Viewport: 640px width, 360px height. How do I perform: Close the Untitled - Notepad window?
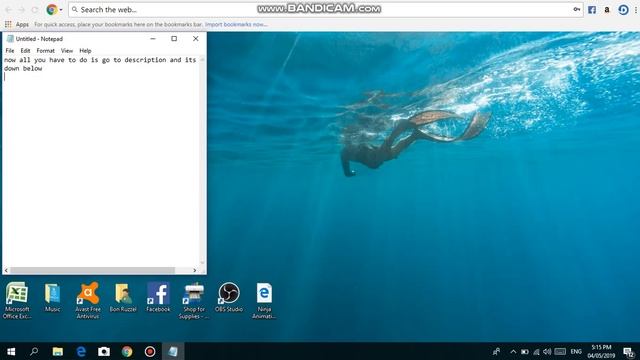tap(196, 39)
